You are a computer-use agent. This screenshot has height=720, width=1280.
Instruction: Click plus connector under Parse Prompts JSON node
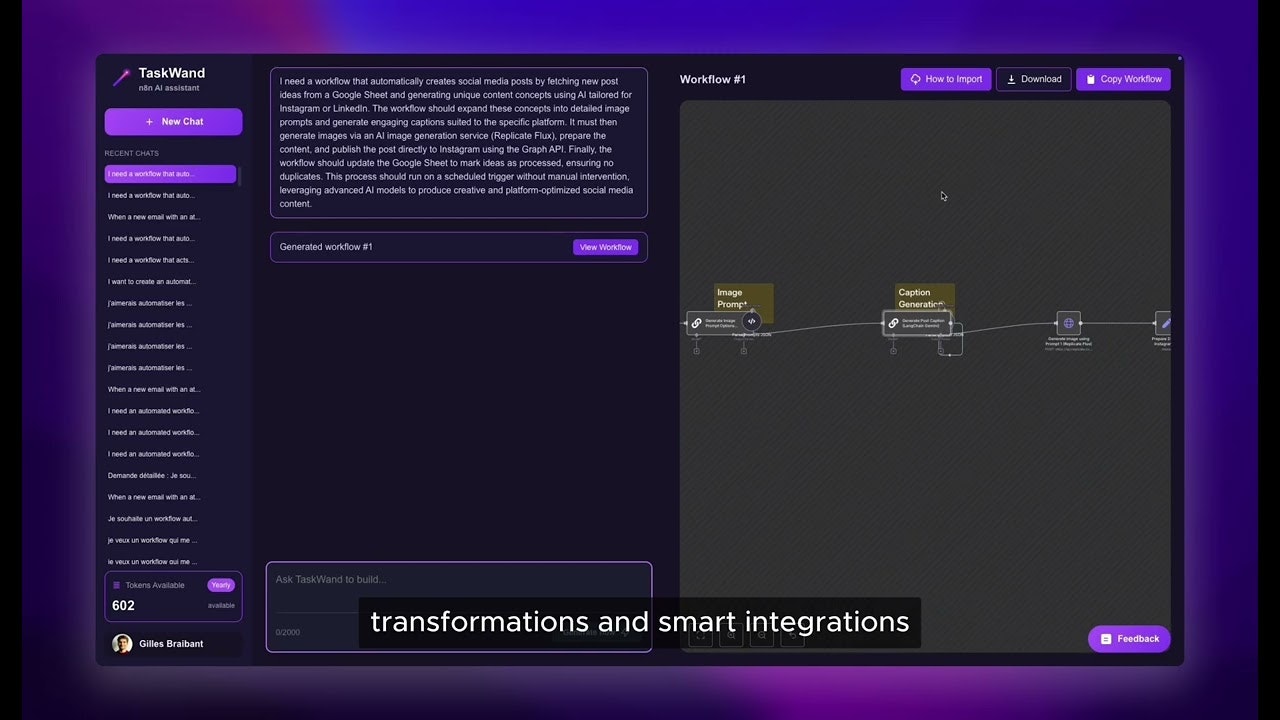coord(743,351)
